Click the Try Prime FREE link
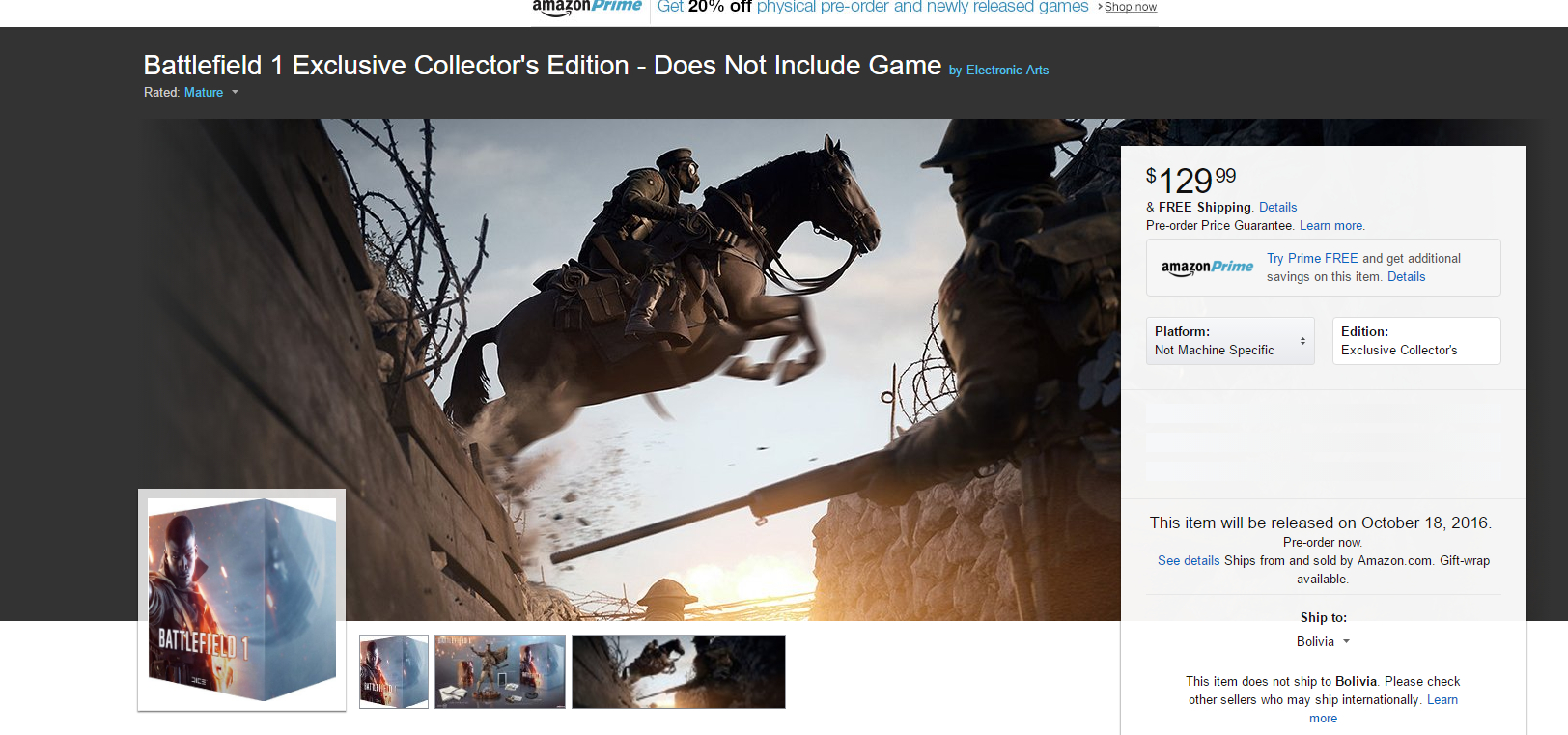Screen dimensions: 1568x735 click(x=1312, y=259)
